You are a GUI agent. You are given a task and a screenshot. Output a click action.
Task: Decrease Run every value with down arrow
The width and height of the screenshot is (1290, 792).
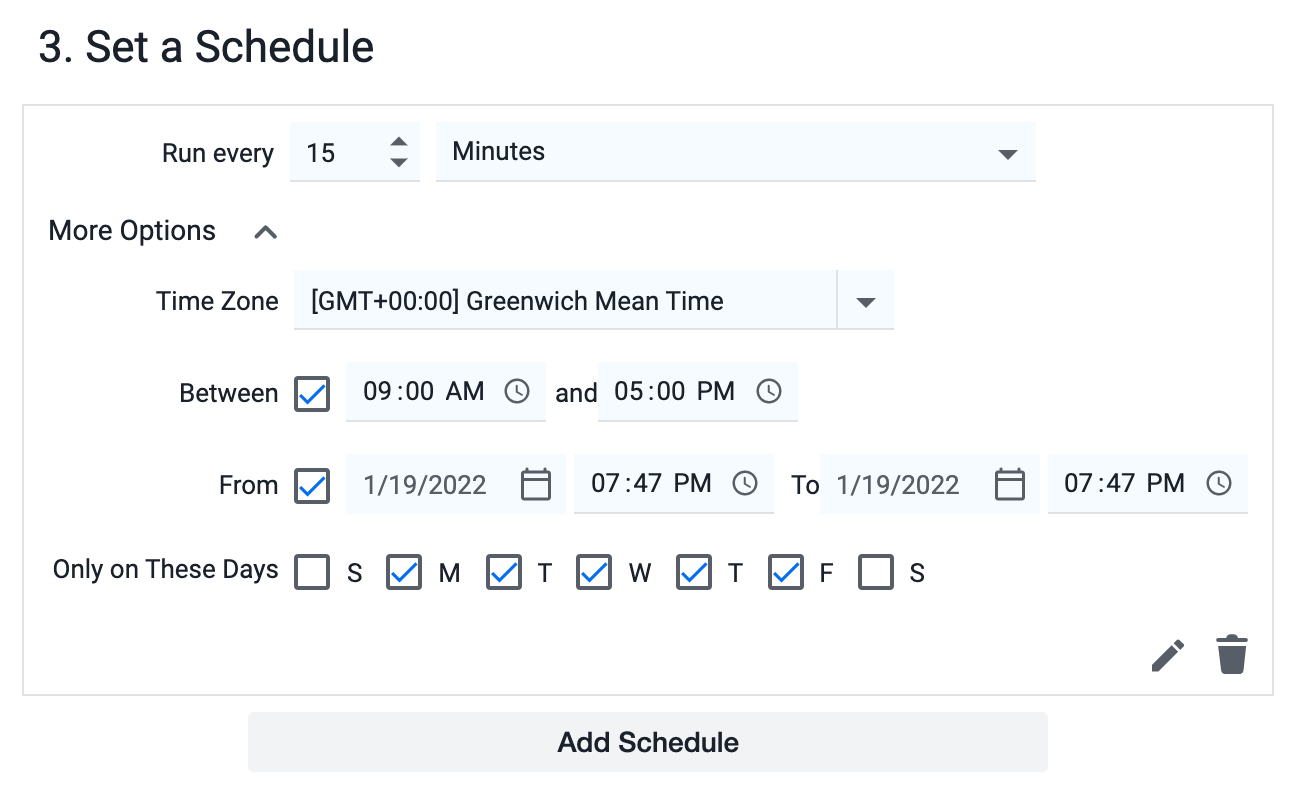pyautogui.click(x=399, y=163)
